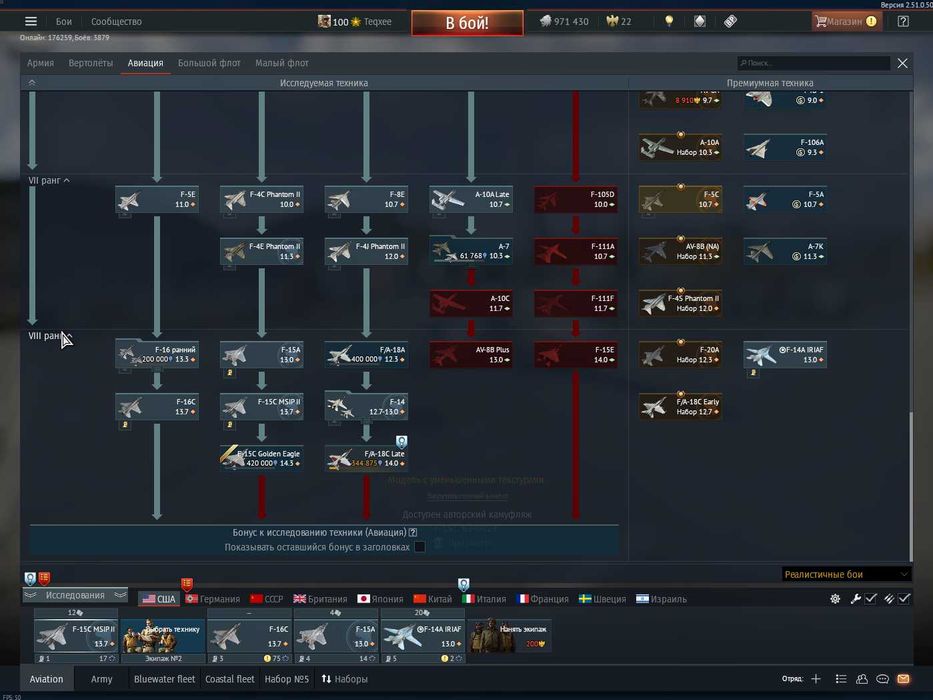Image resolution: width=933 pixels, height=700 pixels.
Task: Select the A-10A Late card
Action: (x=471, y=199)
